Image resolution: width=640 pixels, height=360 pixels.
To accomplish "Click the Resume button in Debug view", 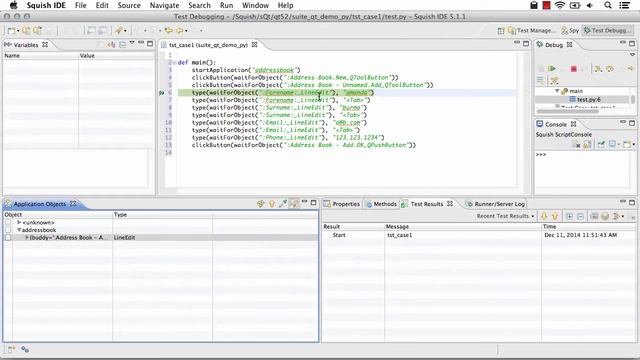I will [x=552, y=69].
